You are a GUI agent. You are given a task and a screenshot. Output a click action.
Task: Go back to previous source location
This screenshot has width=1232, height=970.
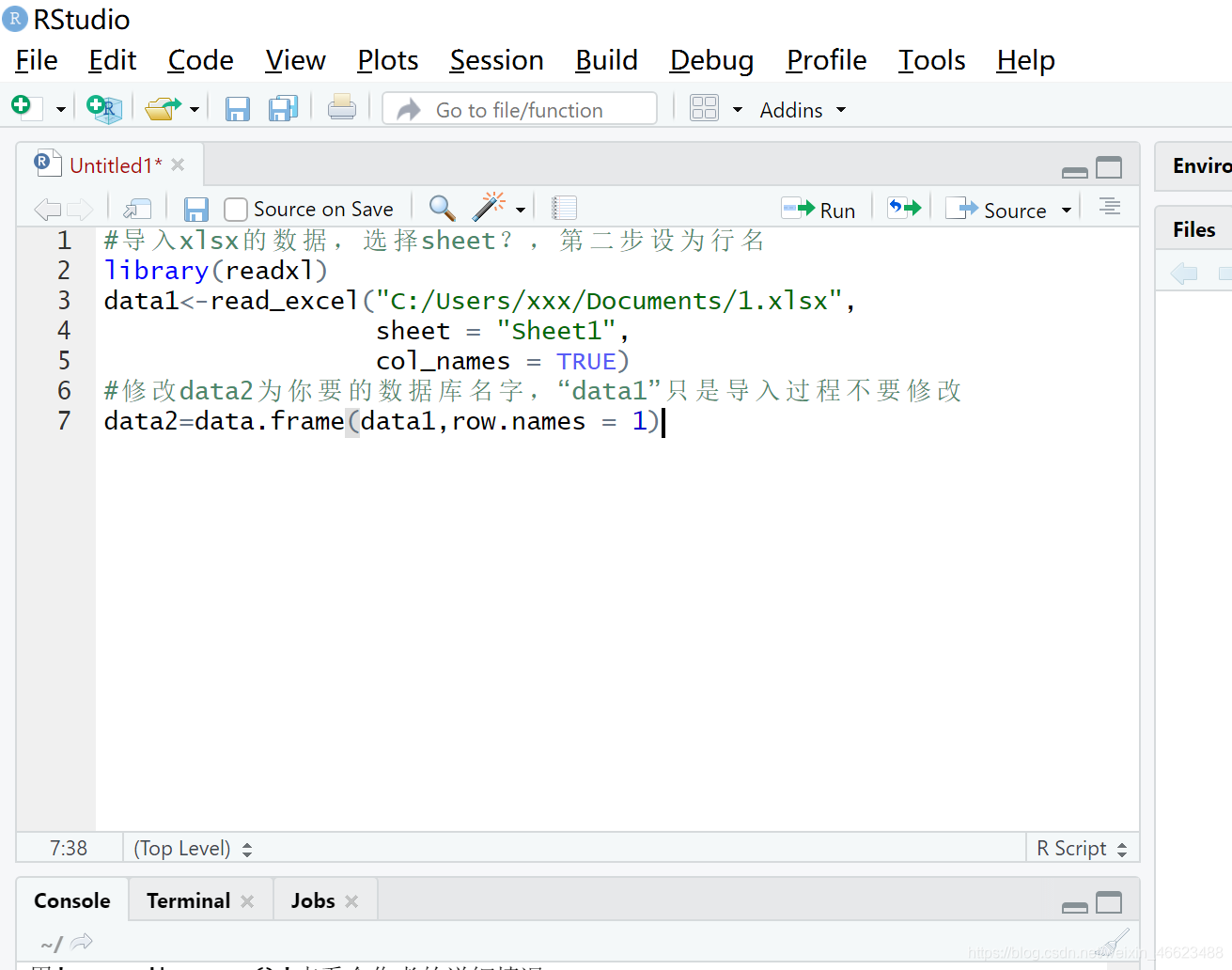[x=47, y=209]
